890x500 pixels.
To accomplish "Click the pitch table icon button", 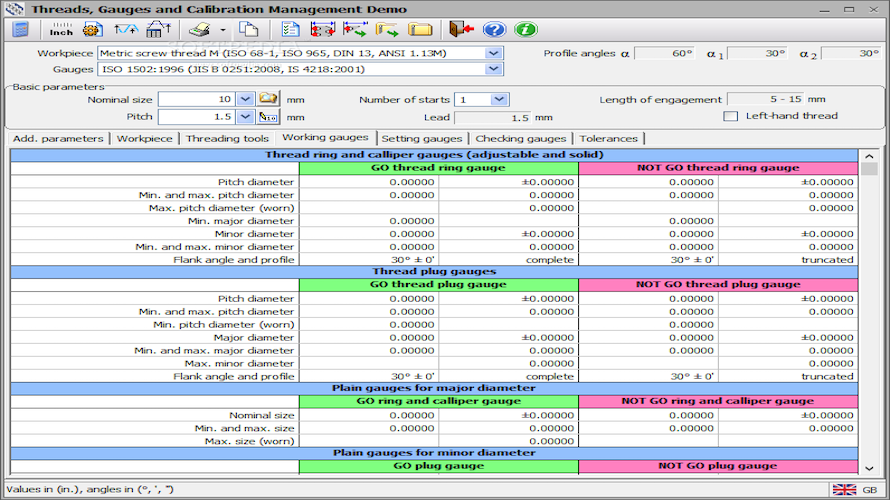I will 268,117.
